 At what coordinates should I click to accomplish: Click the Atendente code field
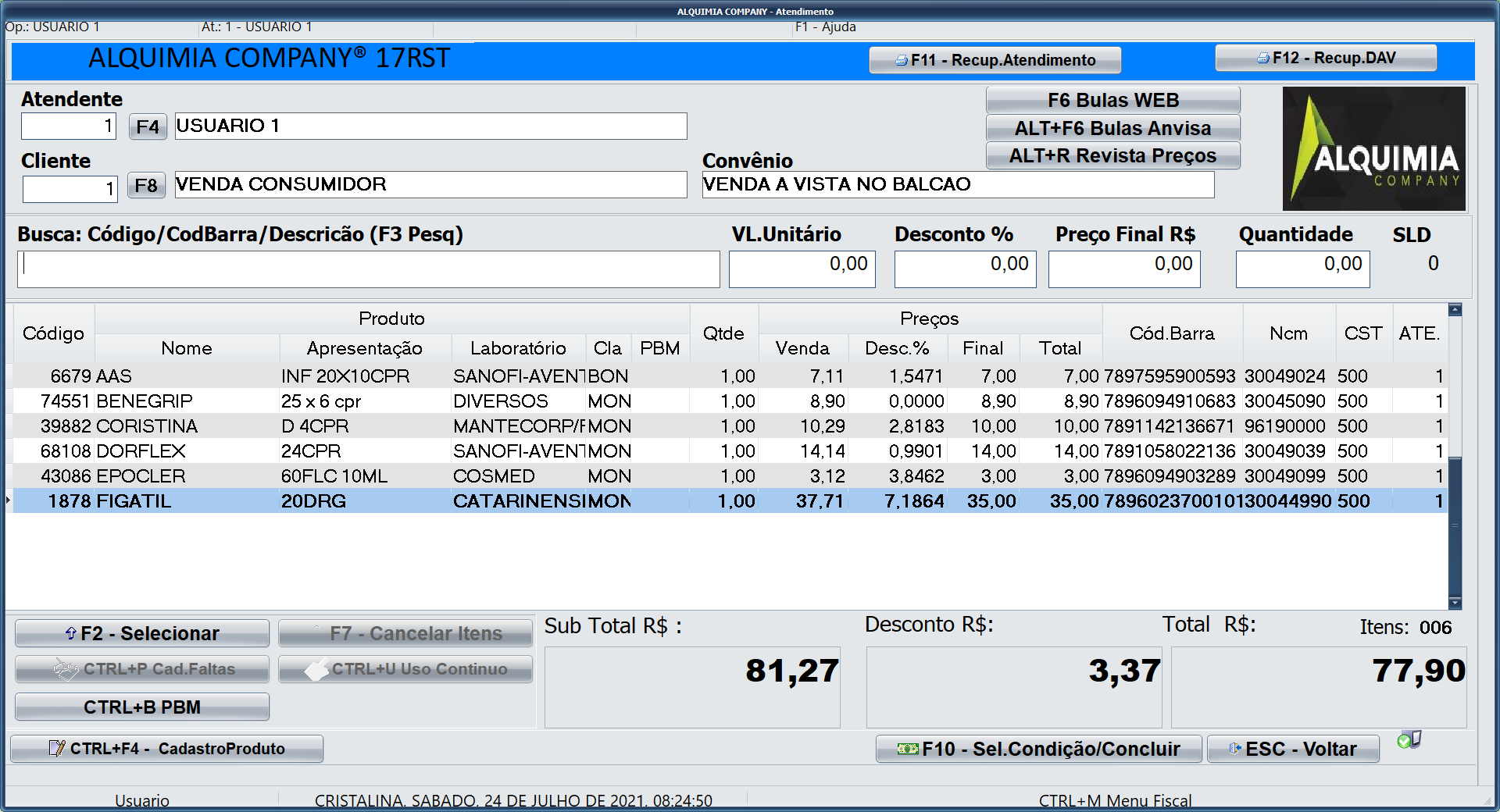(70, 126)
